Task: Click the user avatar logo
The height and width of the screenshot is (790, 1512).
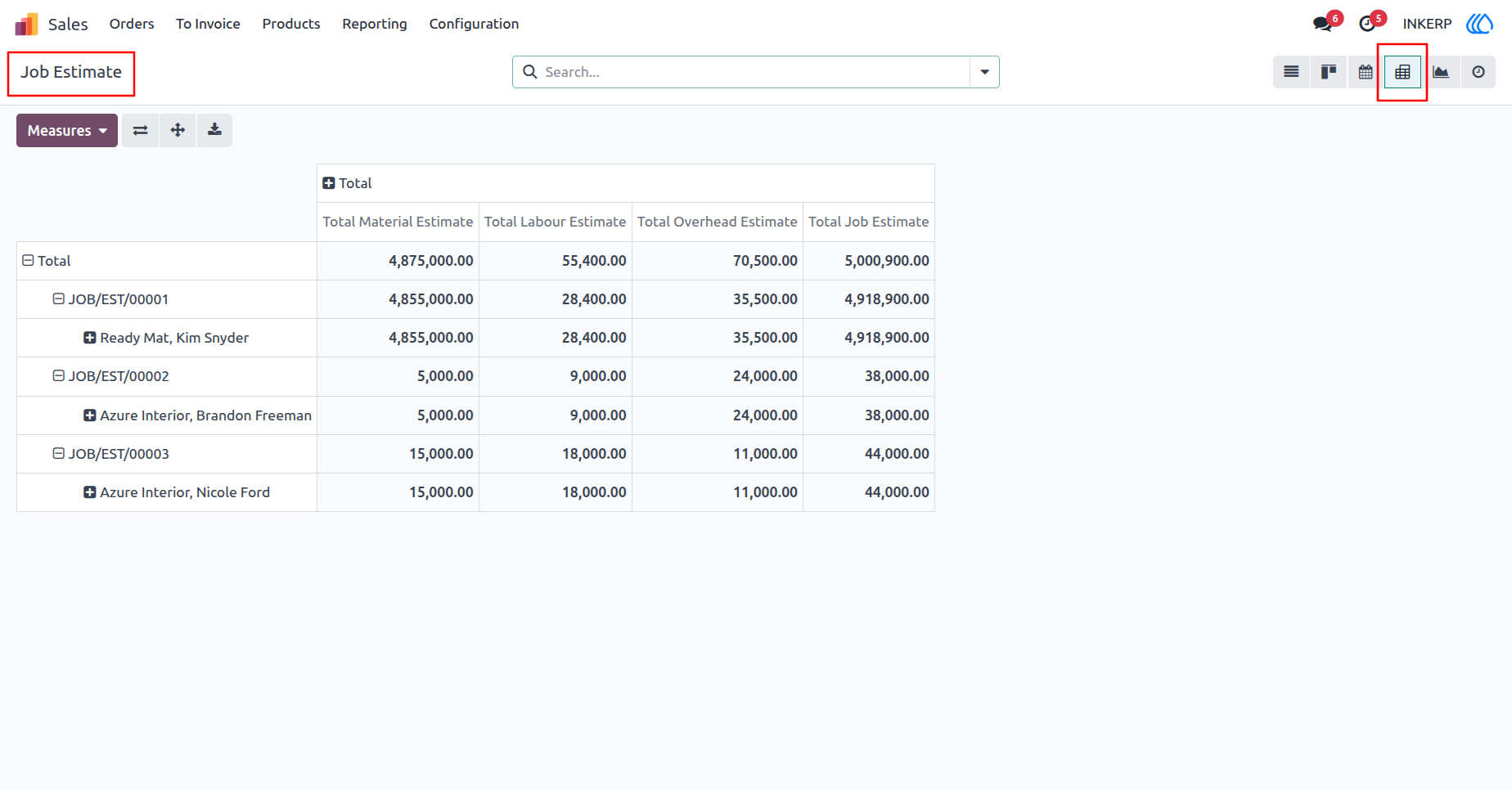Action: point(1479,24)
